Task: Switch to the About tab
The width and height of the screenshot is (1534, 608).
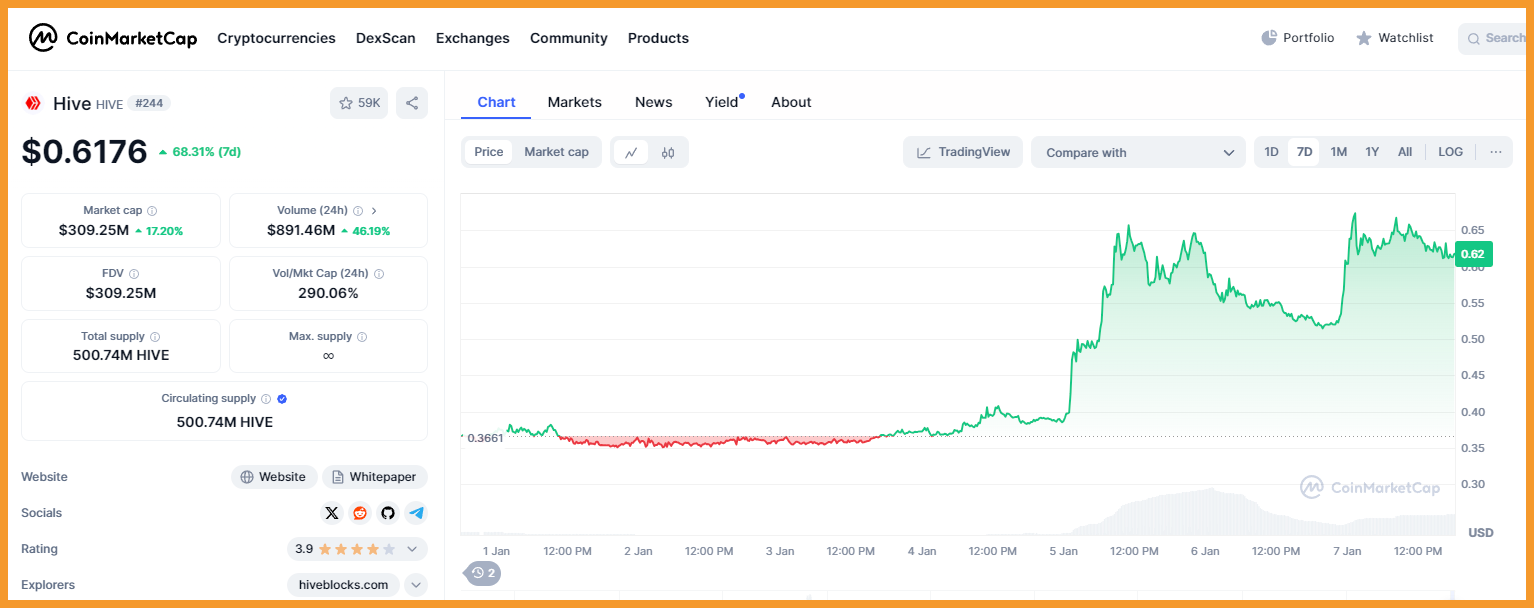Action: [791, 102]
